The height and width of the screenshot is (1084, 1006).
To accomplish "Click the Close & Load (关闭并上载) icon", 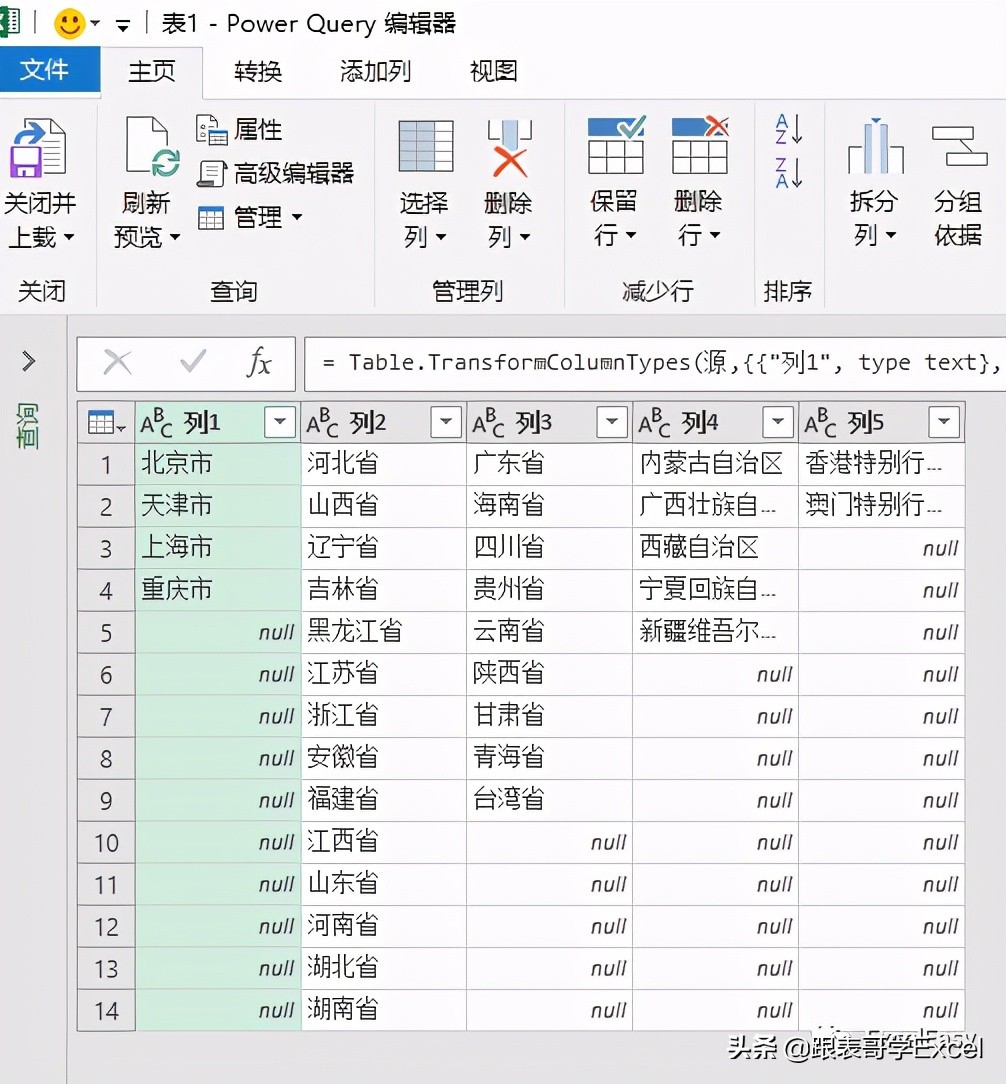I will coord(38,147).
